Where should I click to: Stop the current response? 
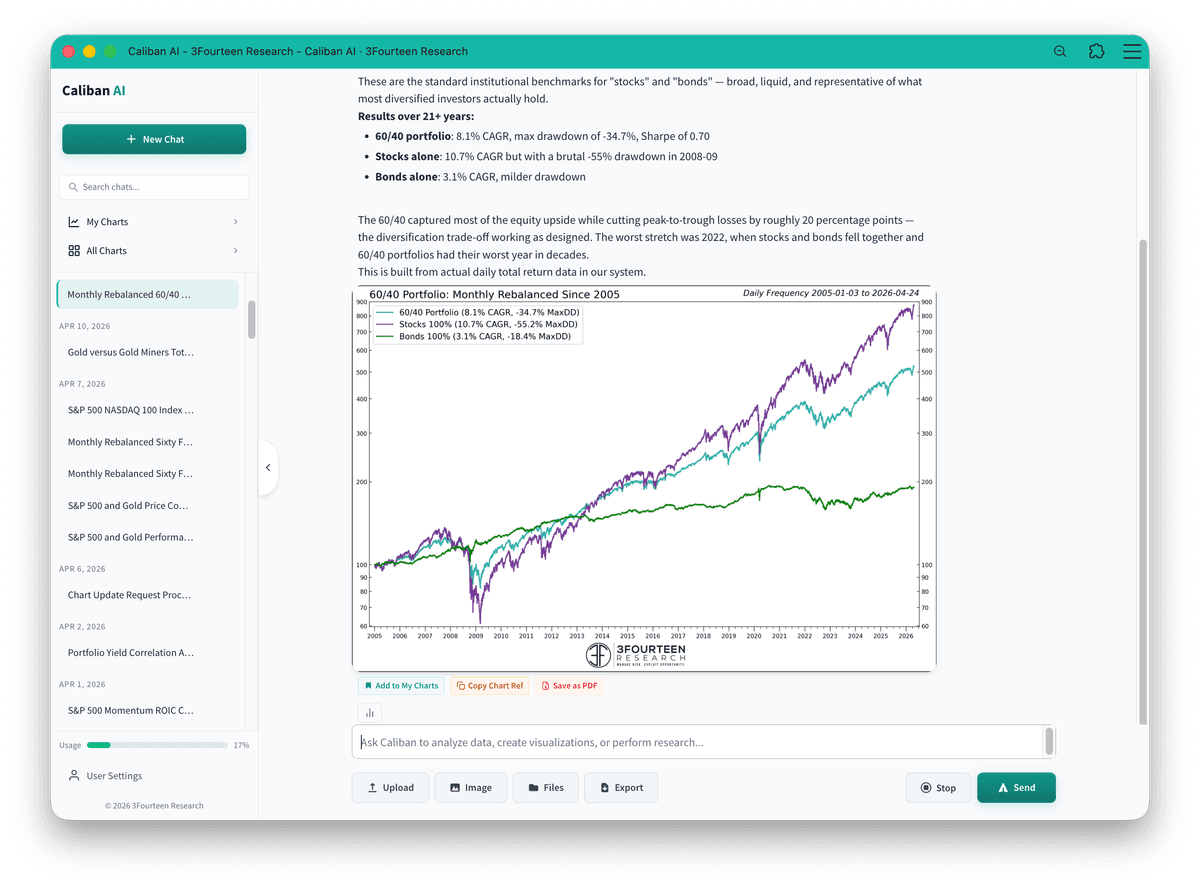click(938, 788)
